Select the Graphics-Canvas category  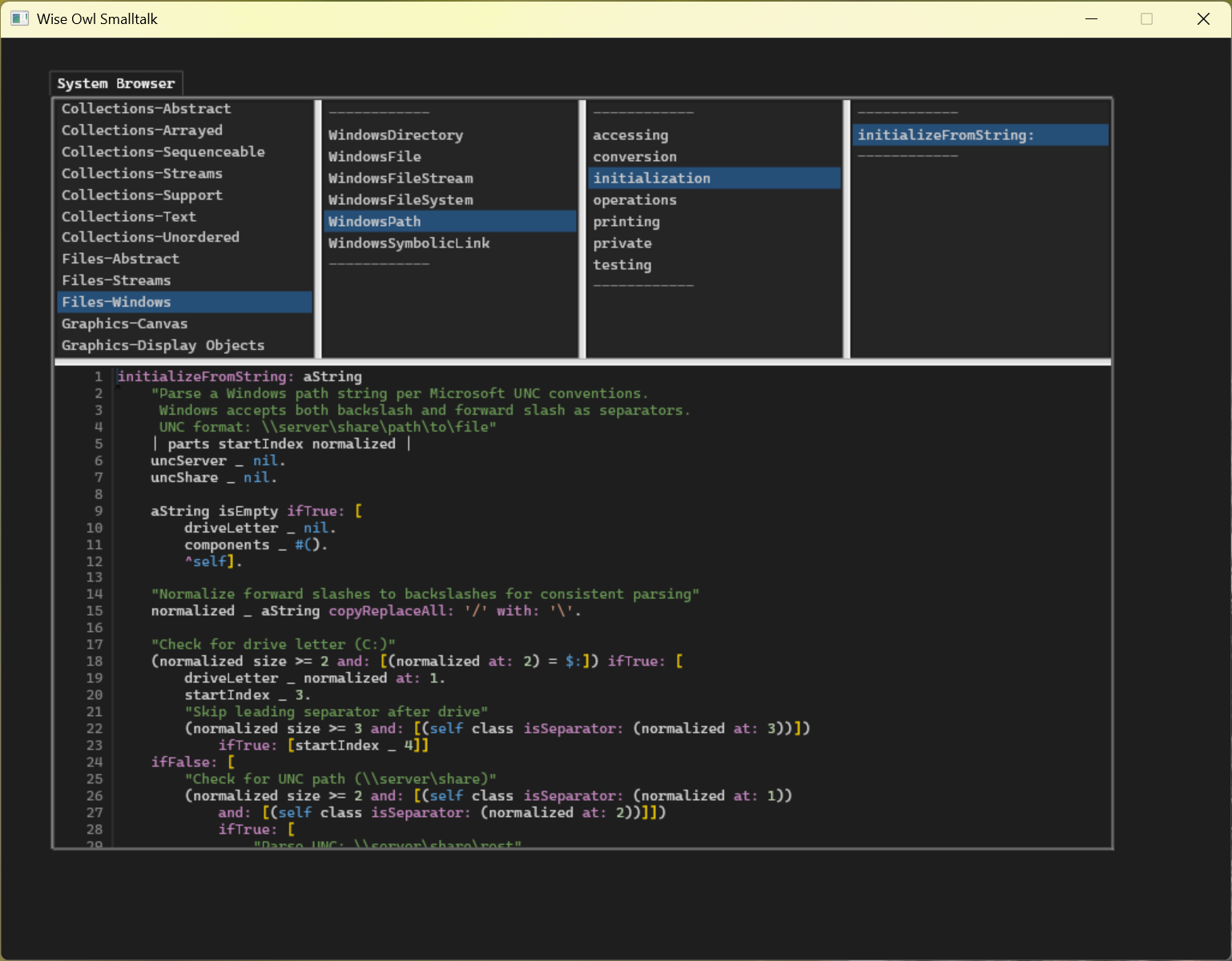[x=124, y=324]
